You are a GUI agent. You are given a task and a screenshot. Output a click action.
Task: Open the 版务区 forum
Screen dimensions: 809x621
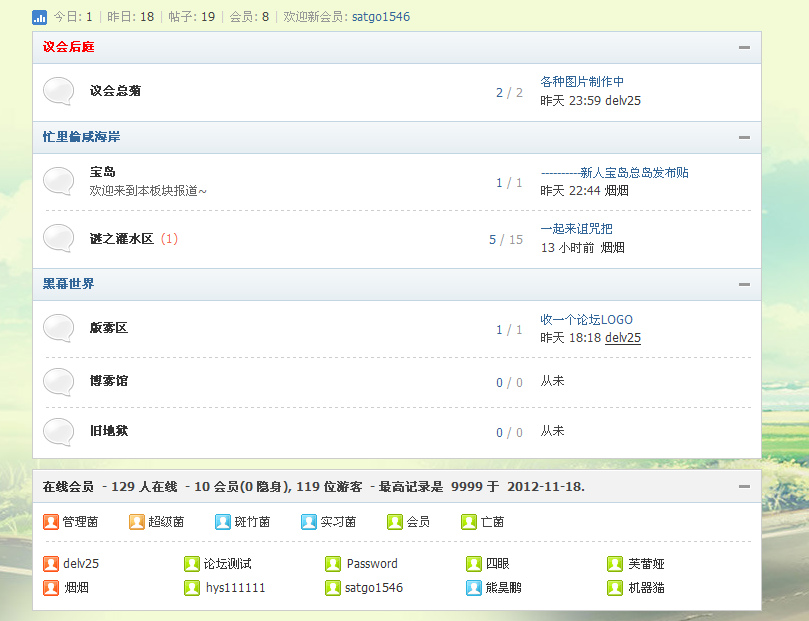(x=109, y=328)
